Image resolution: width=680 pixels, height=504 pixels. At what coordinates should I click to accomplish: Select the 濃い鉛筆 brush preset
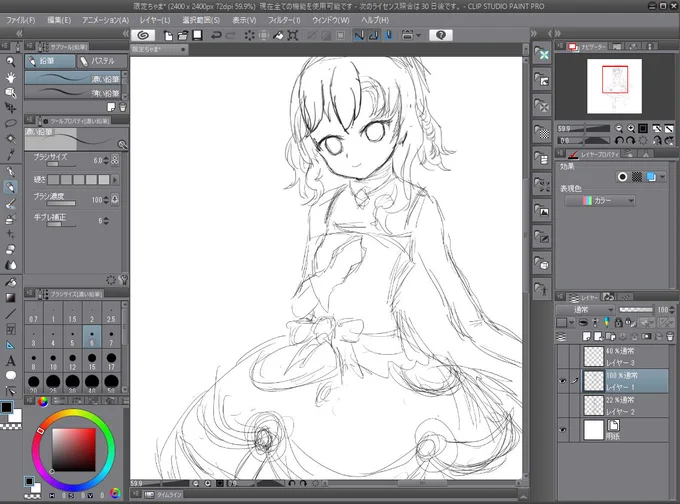tap(72, 79)
